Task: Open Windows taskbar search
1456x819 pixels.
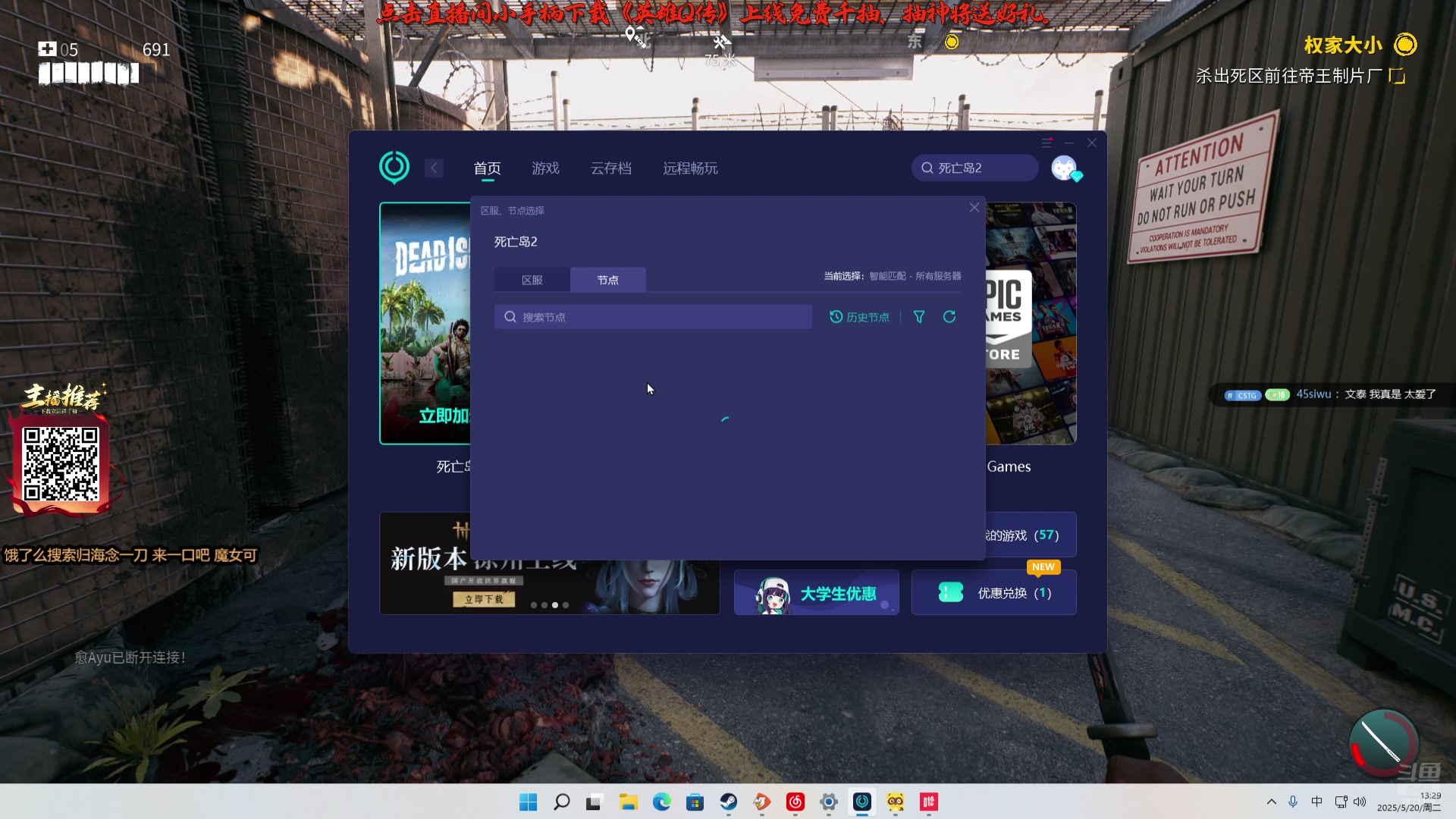Action: pyautogui.click(x=562, y=802)
